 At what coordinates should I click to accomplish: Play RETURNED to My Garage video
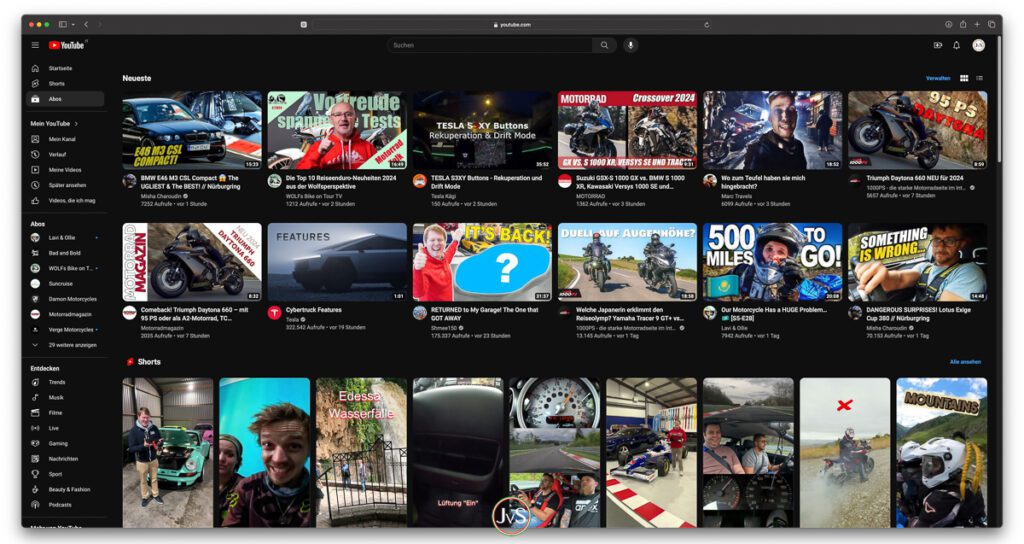[482, 262]
